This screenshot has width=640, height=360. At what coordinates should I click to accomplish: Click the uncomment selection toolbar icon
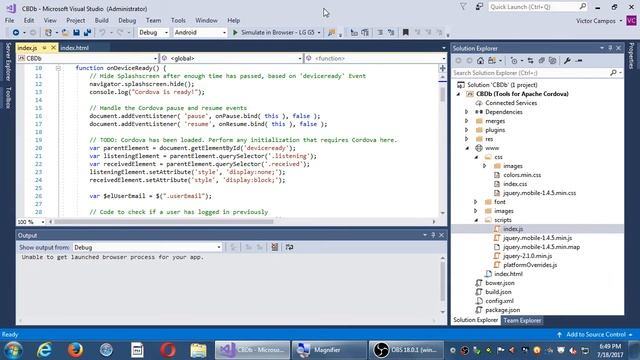pyautogui.click(x=391, y=32)
